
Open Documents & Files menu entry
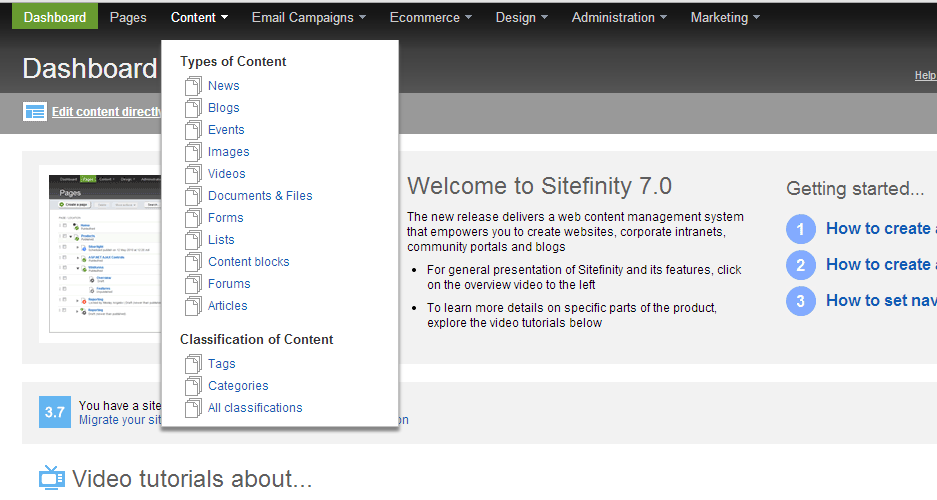tap(260, 196)
